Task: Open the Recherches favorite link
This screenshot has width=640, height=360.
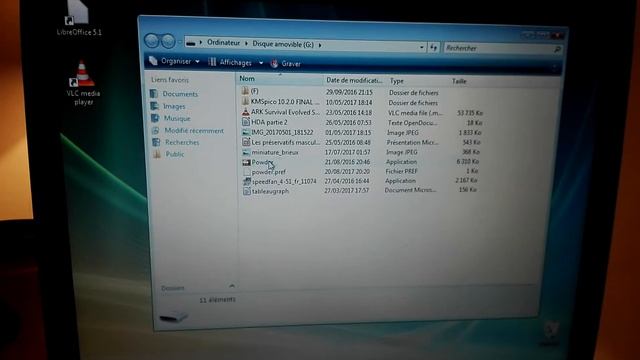Action: point(182,142)
